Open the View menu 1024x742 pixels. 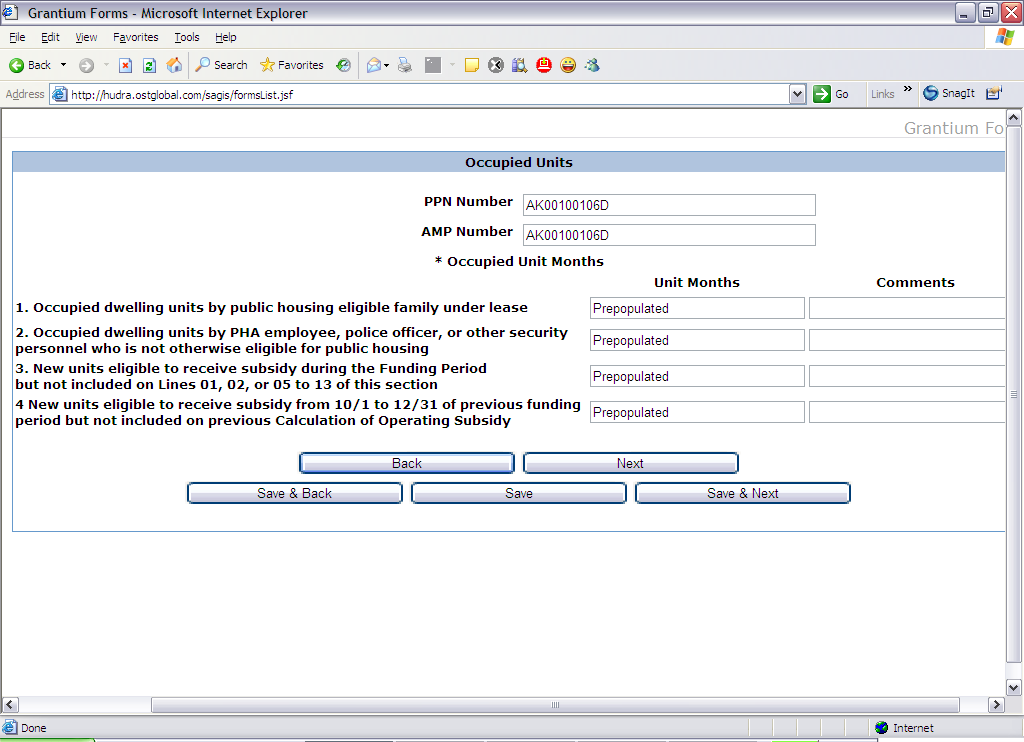pyautogui.click(x=86, y=37)
